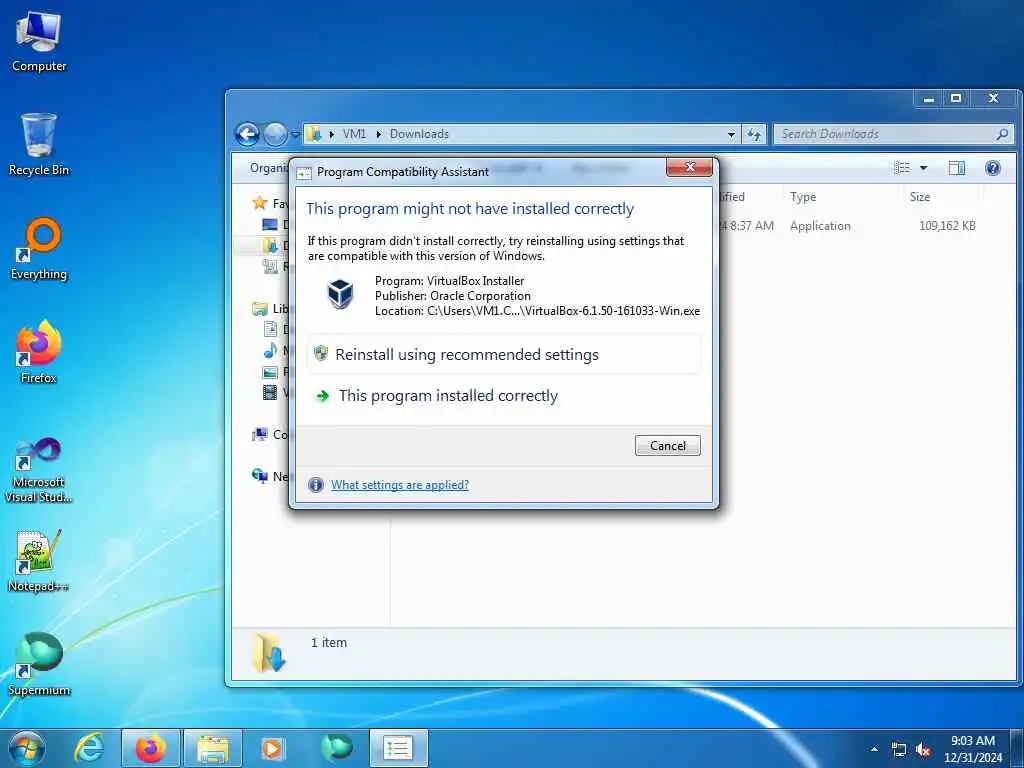The image size is (1024, 768).
Task: Activate the Program Compatibility Assistant taskbar button
Action: point(398,748)
